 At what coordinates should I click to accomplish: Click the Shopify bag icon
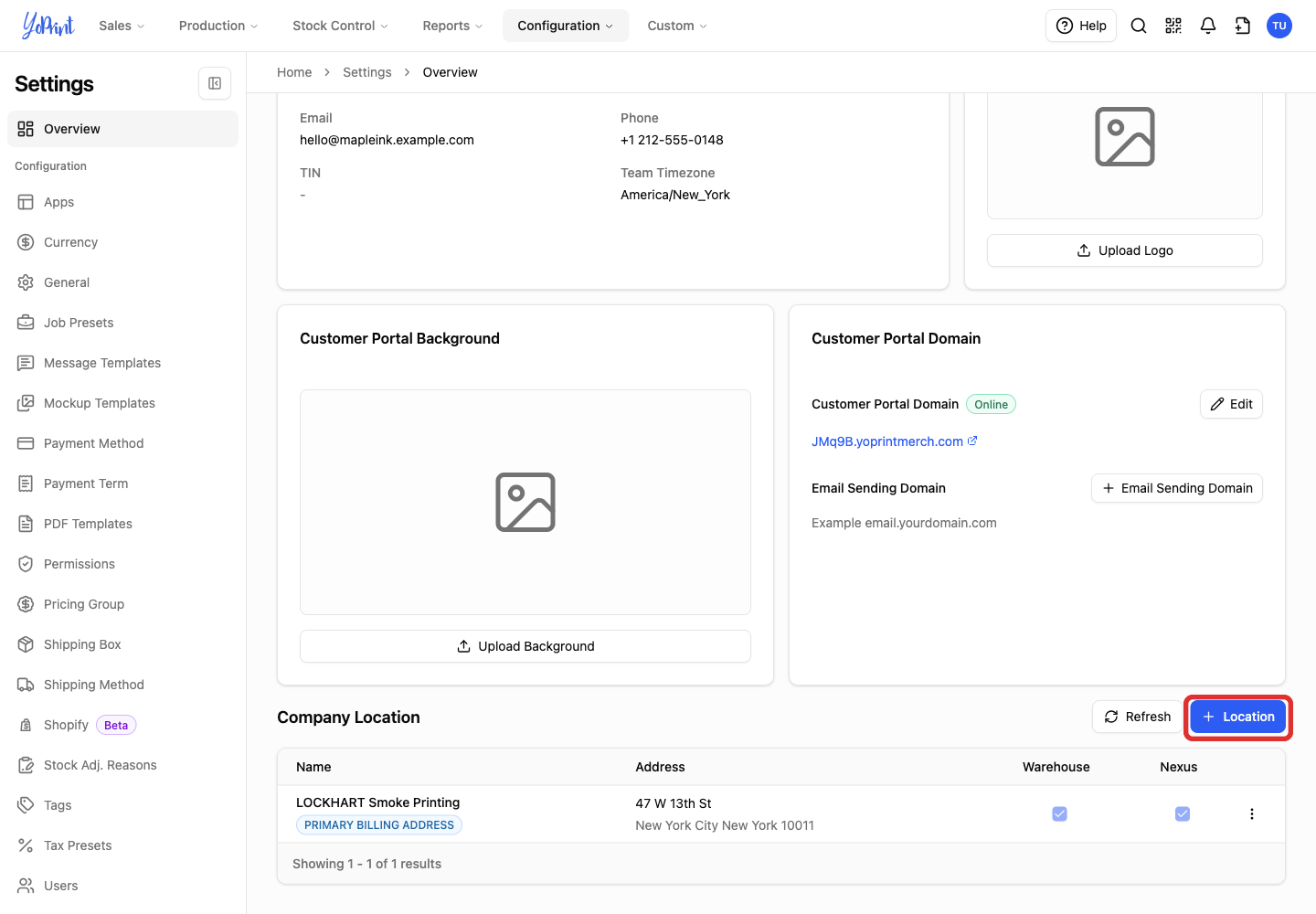click(26, 725)
